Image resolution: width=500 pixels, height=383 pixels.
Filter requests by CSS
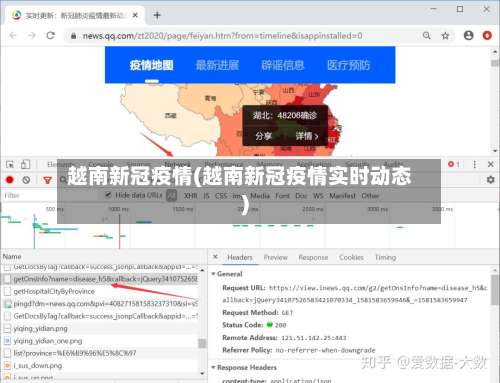[221, 196]
